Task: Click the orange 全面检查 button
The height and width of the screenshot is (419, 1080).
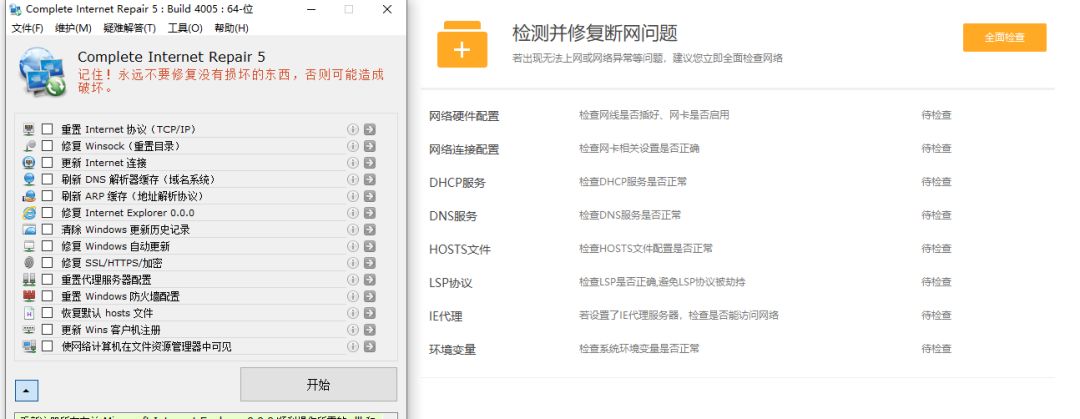Action: (x=1004, y=37)
